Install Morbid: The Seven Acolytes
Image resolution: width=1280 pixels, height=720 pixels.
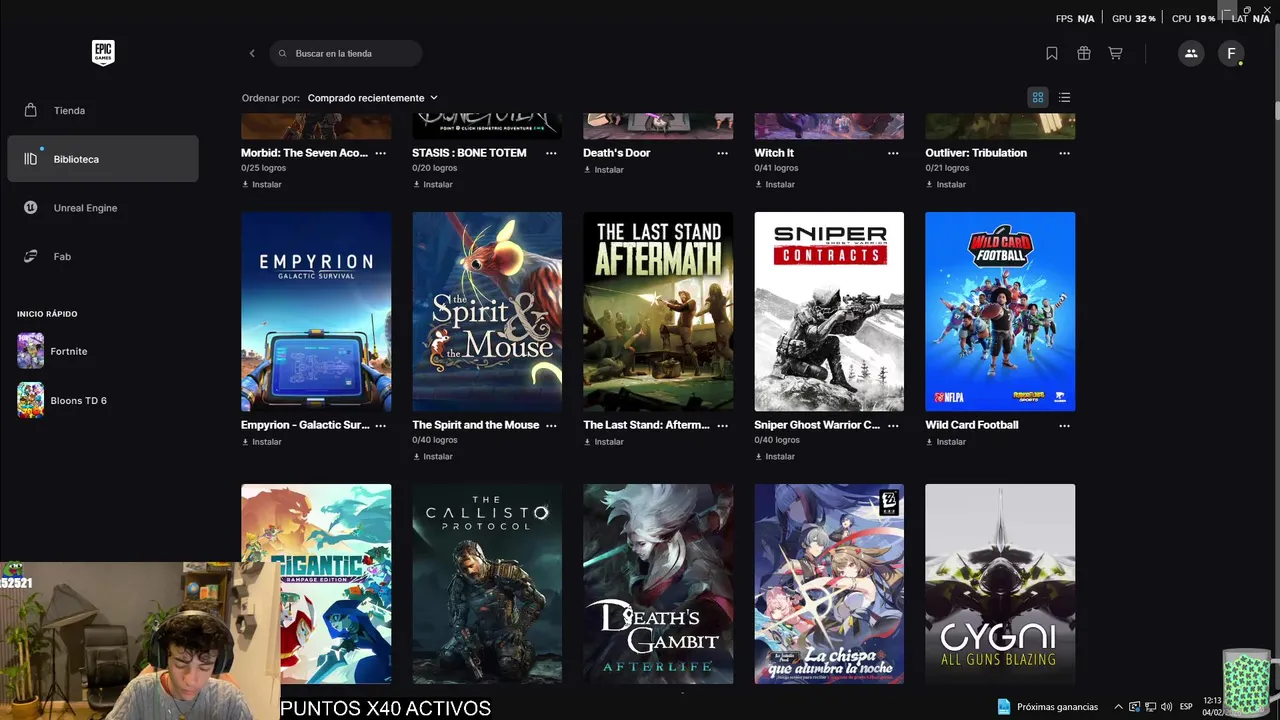pos(262,184)
